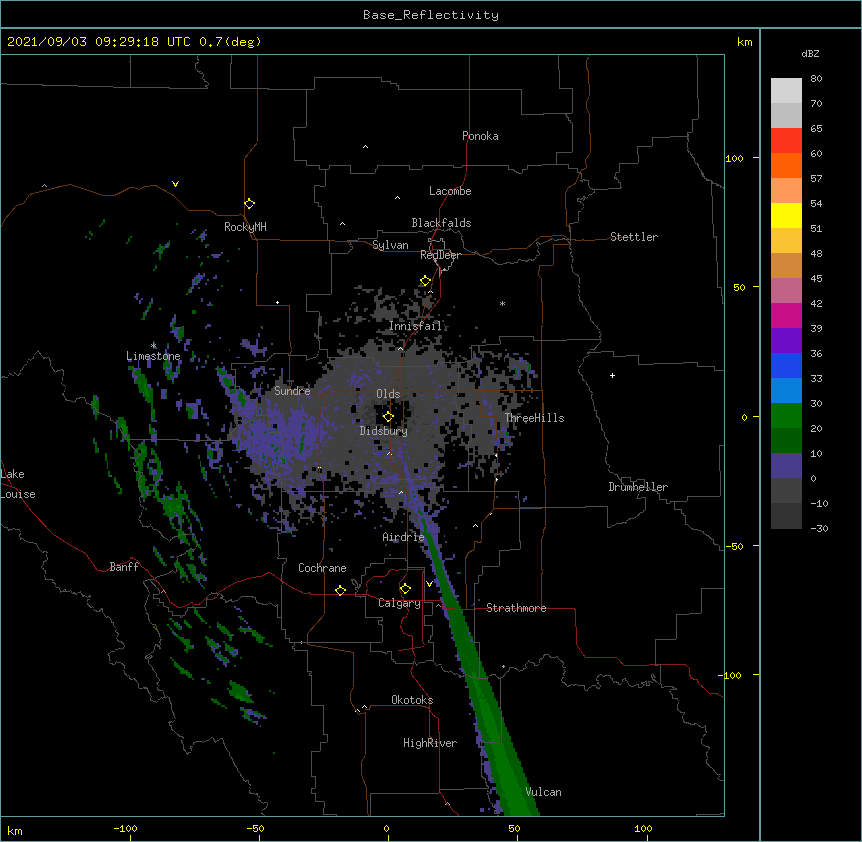Click the asterisk marker above Limestone

pyautogui.click(x=154, y=346)
